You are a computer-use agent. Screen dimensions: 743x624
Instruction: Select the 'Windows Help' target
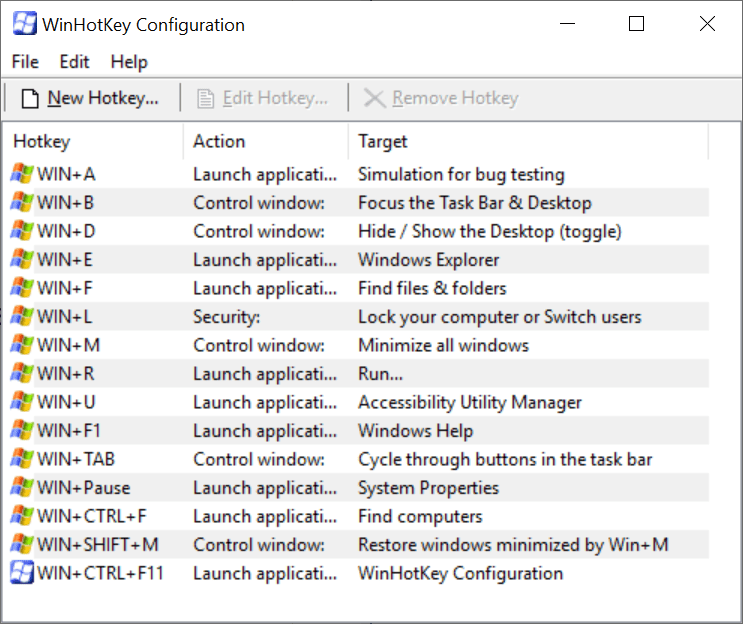[x=416, y=431]
